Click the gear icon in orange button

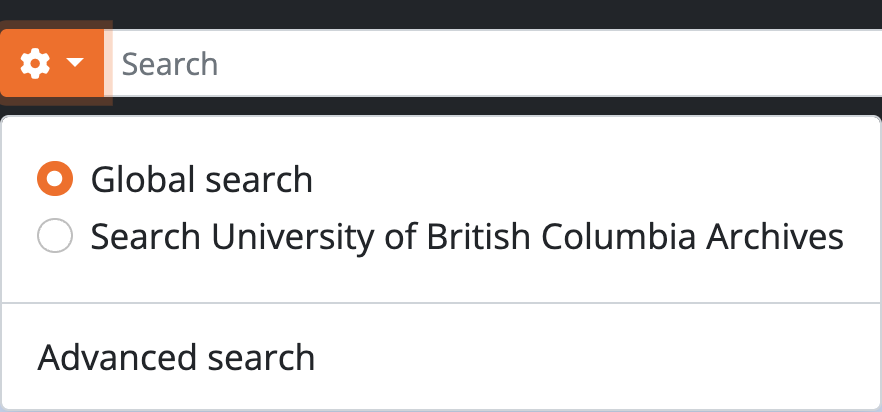point(35,65)
